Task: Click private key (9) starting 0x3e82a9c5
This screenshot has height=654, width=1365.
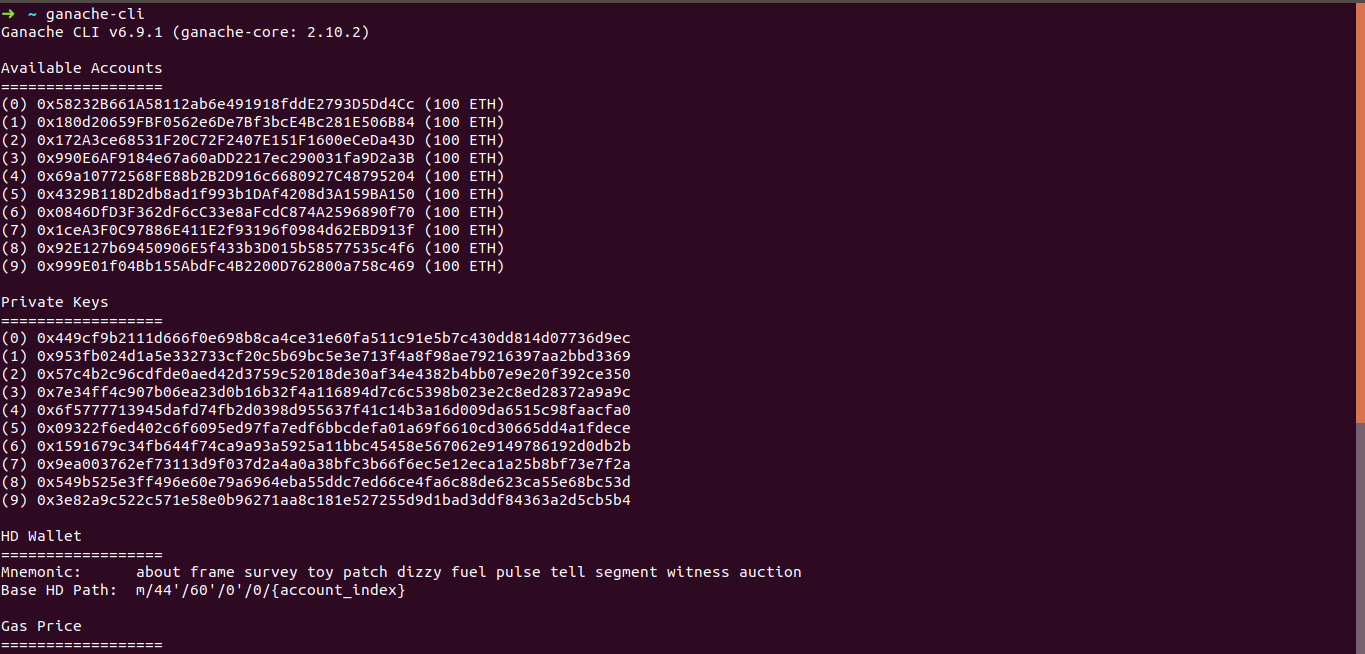Action: 333,500
